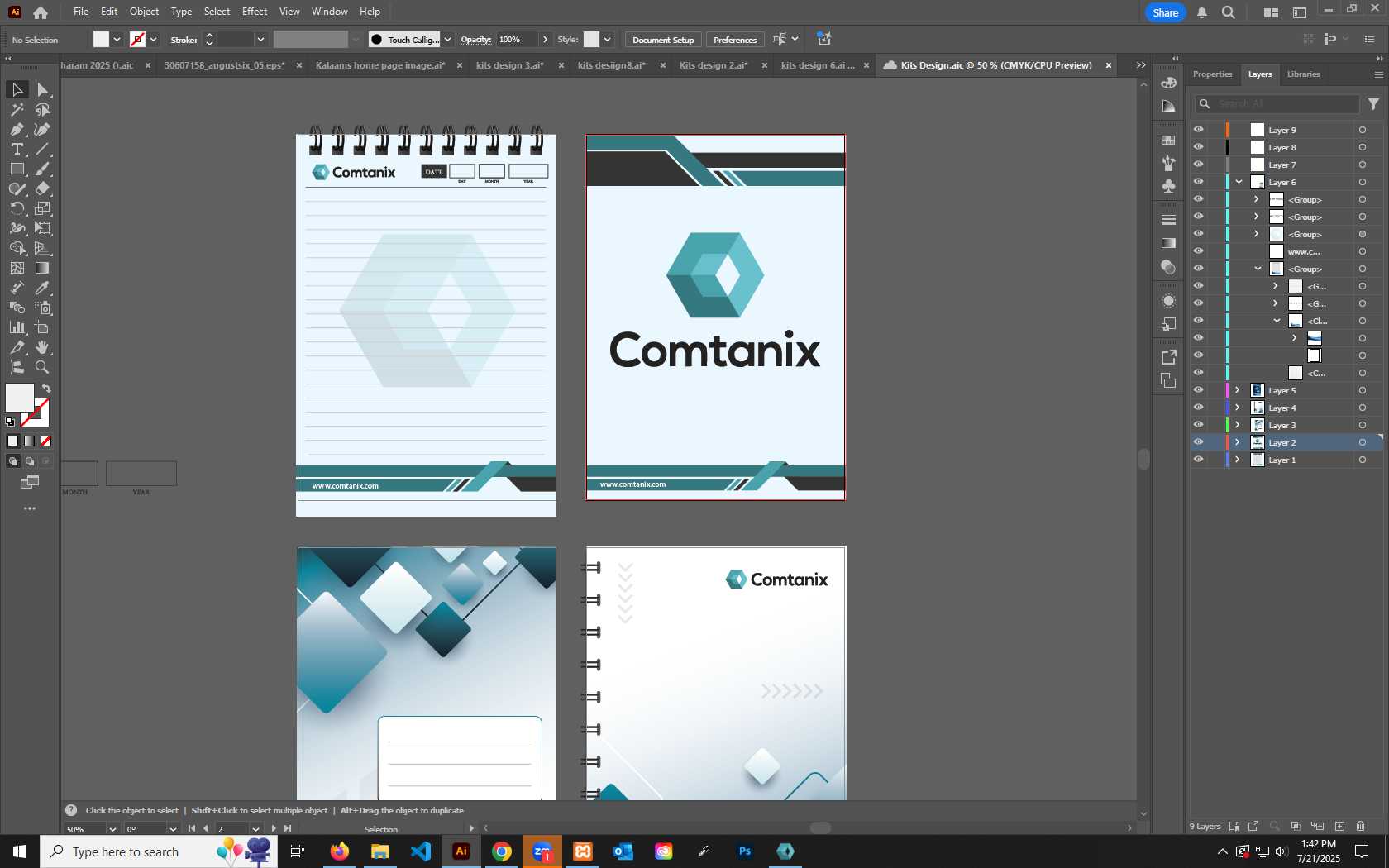This screenshot has width=1389, height=868.
Task: Click the Document Setup button
Action: coord(663,40)
